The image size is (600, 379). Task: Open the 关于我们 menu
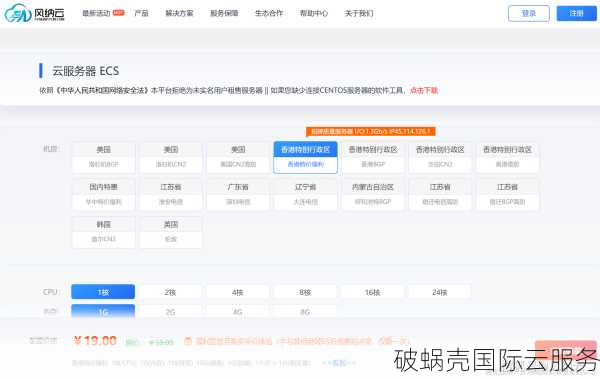click(359, 13)
